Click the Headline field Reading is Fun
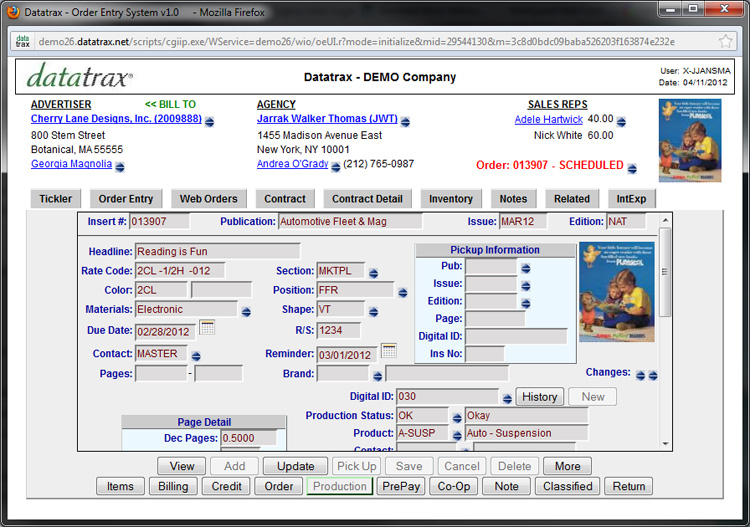 pos(218,252)
